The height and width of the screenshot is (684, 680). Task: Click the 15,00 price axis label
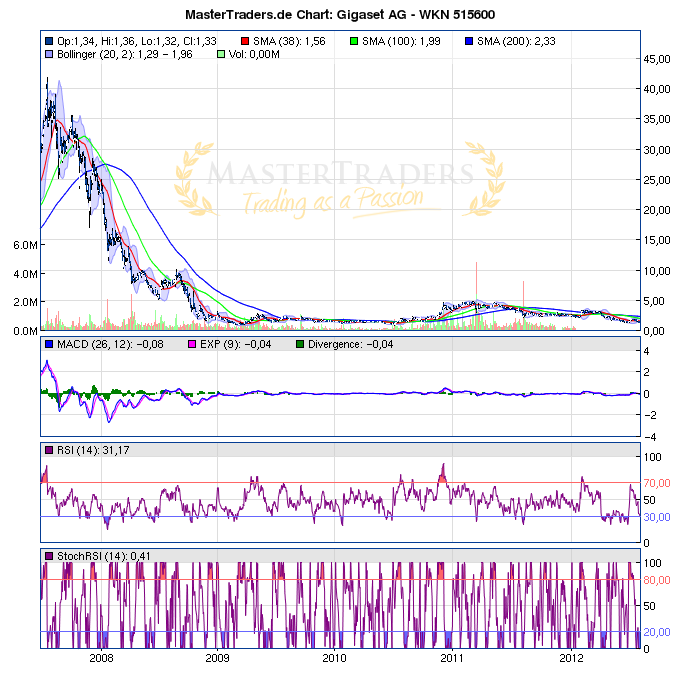tap(657, 240)
